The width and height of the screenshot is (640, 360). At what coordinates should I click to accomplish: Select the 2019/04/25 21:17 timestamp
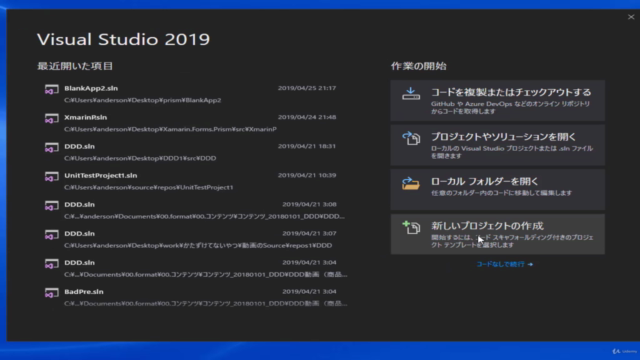(307, 88)
